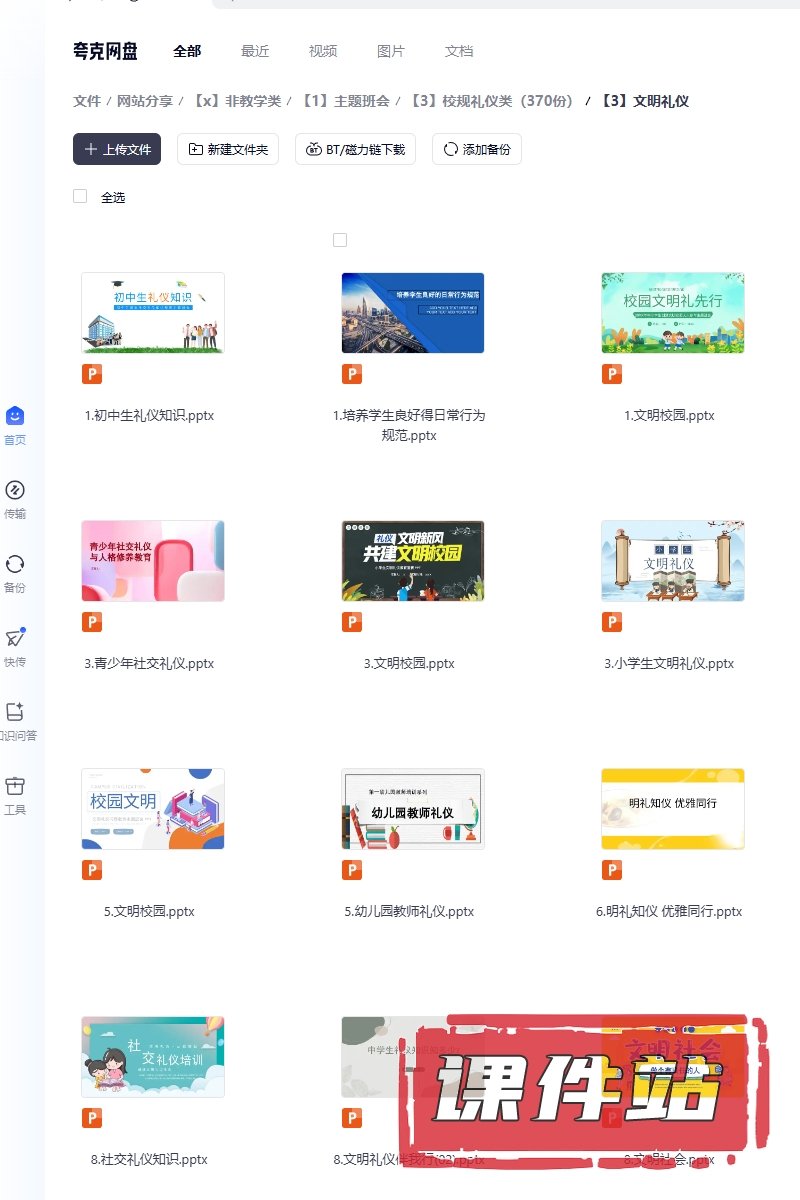This screenshot has width=800, height=1200.
Task: Open the 首页 home sidebar icon
Action: coord(15,416)
